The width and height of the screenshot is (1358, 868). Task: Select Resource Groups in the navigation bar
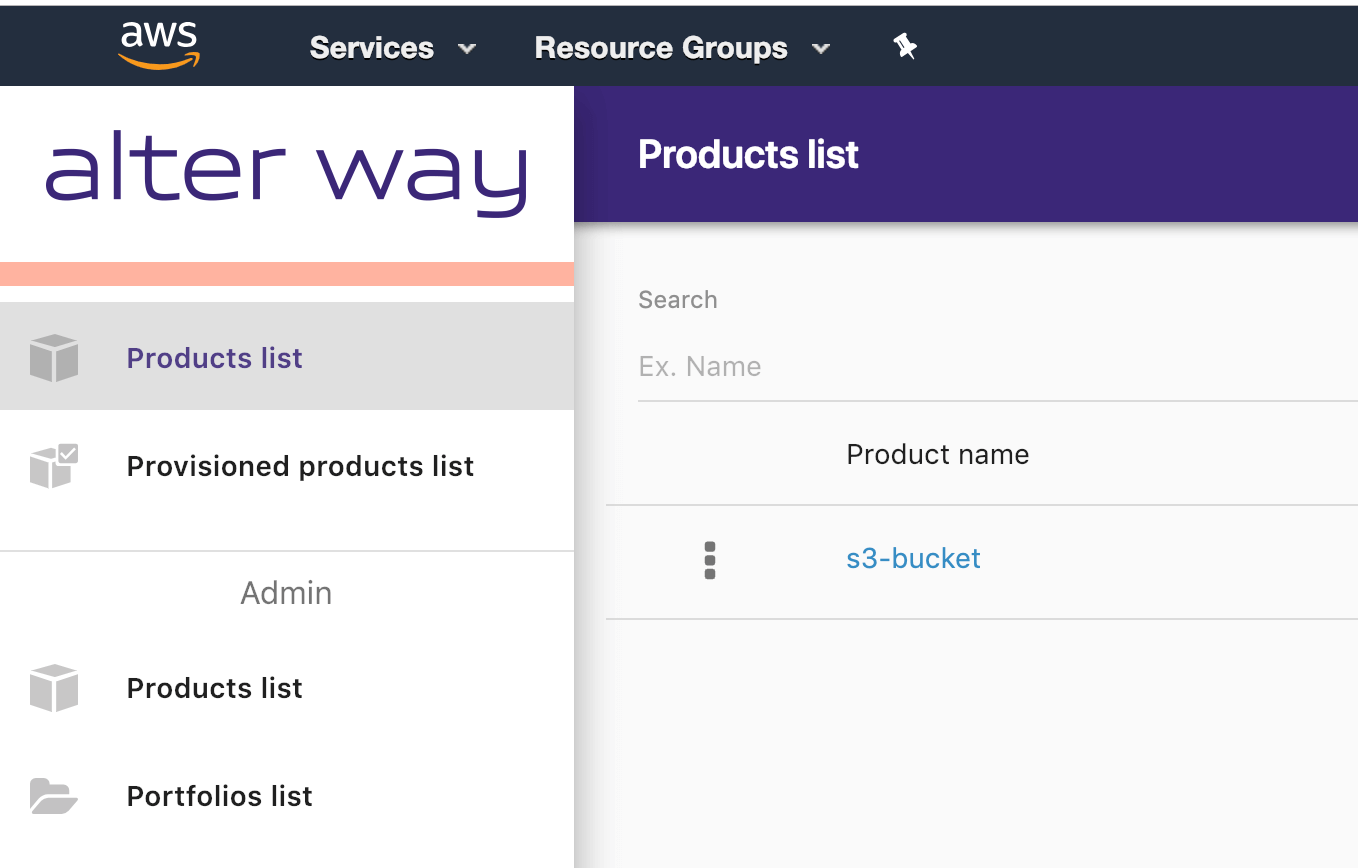tap(660, 47)
